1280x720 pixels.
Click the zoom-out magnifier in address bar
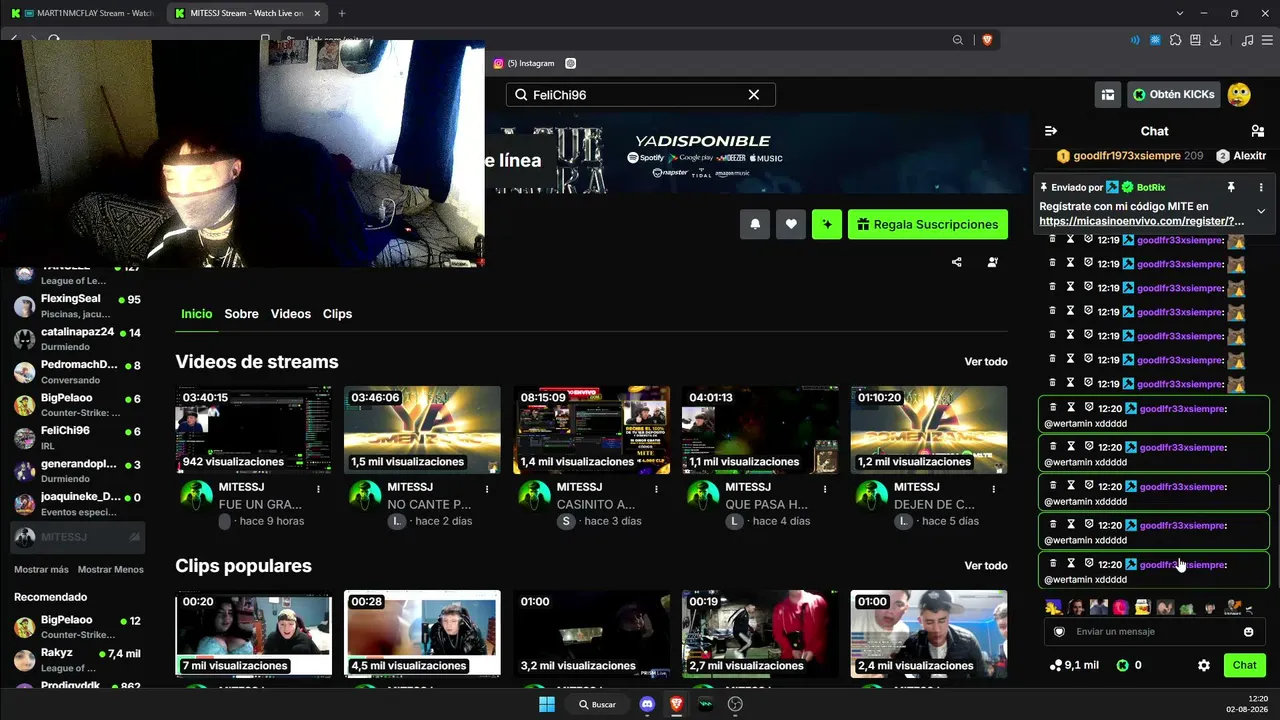(x=958, y=40)
